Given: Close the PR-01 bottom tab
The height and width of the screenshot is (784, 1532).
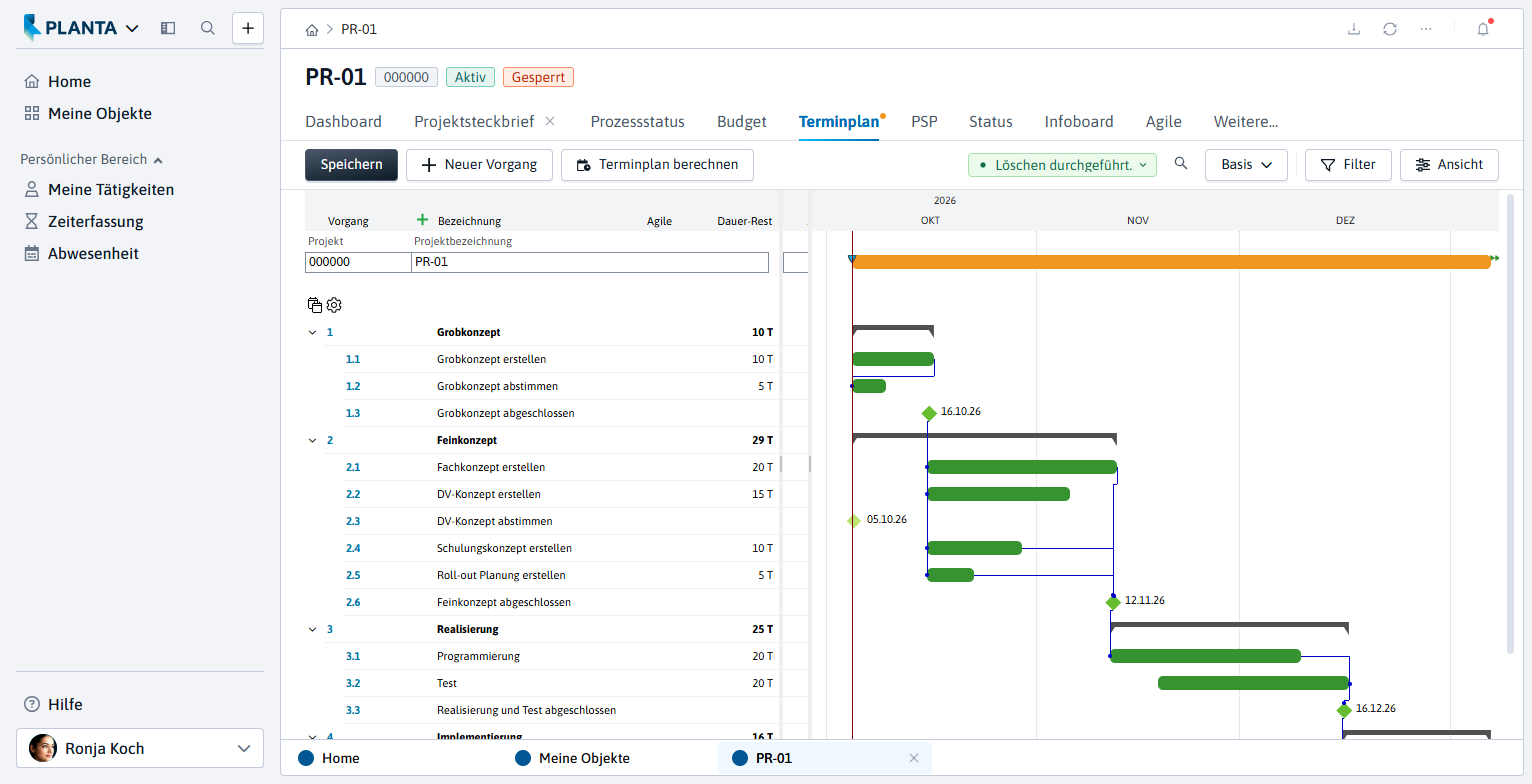Looking at the screenshot, I should click(x=913, y=758).
